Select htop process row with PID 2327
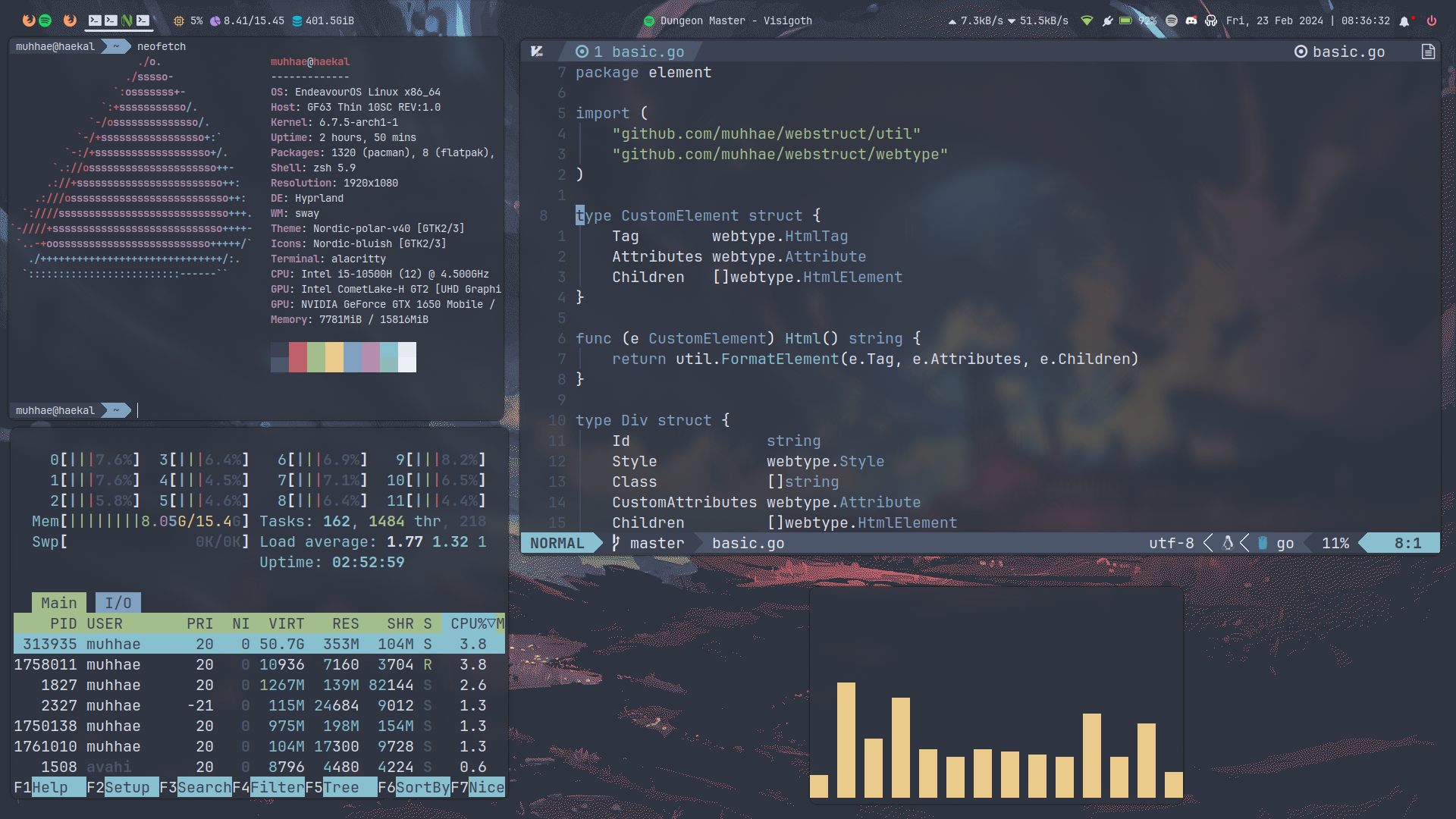This screenshot has width=1456, height=819. (x=259, y=705)
